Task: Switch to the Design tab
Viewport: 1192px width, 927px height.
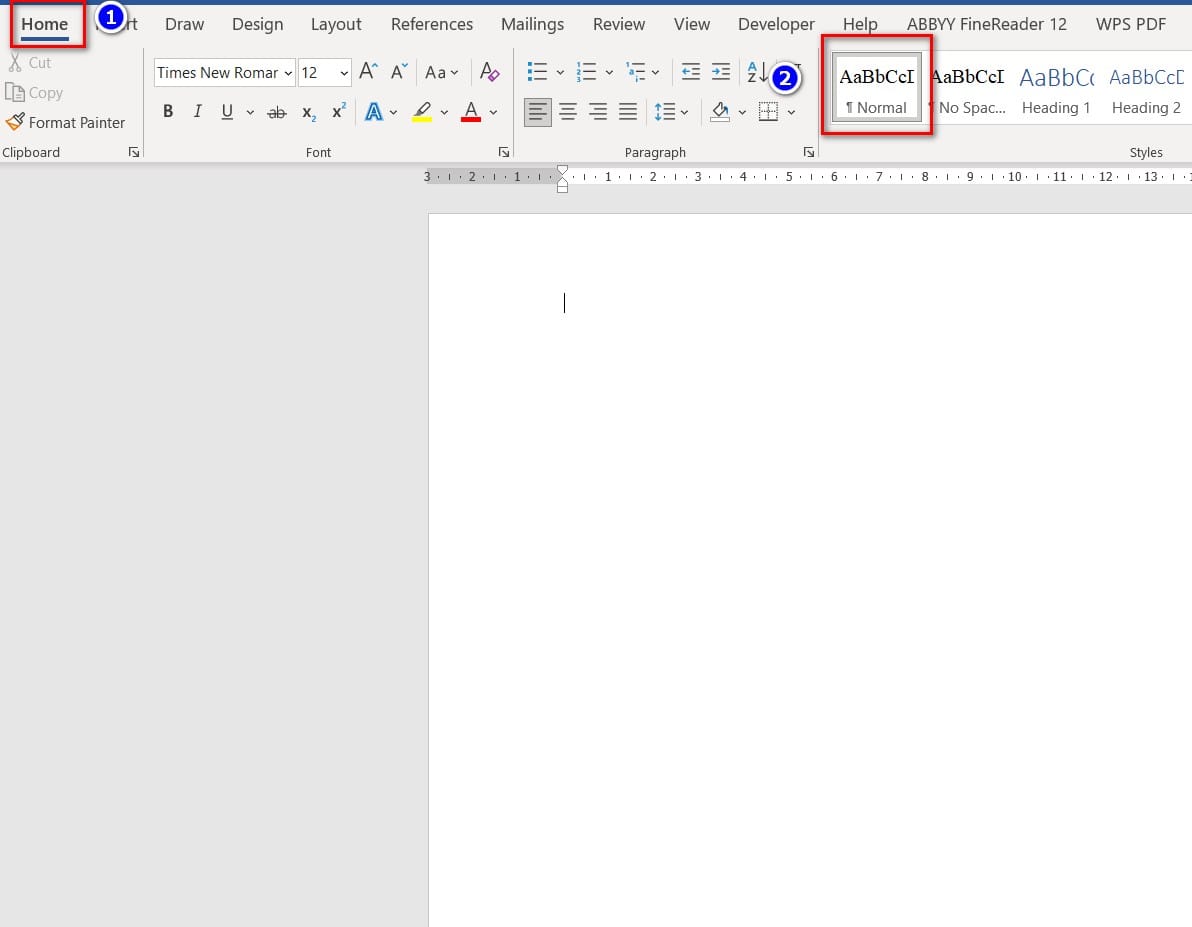Action: [x=258, y=24]
